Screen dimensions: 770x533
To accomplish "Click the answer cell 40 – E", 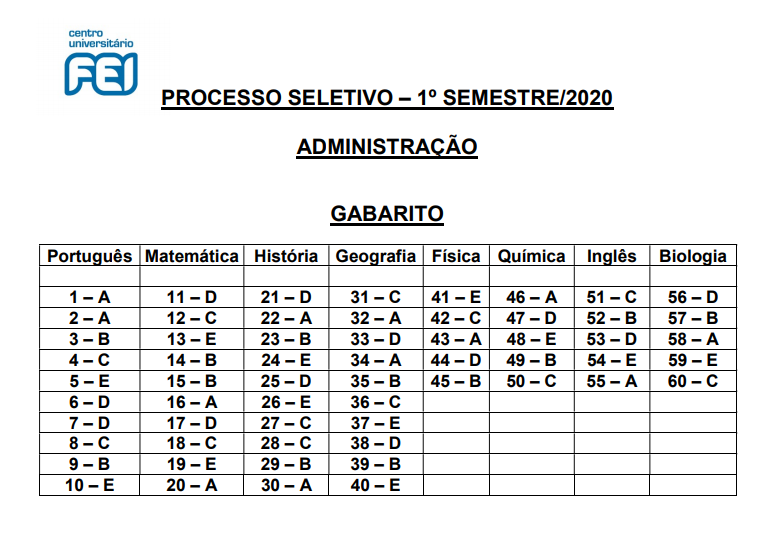I will 376,485.
